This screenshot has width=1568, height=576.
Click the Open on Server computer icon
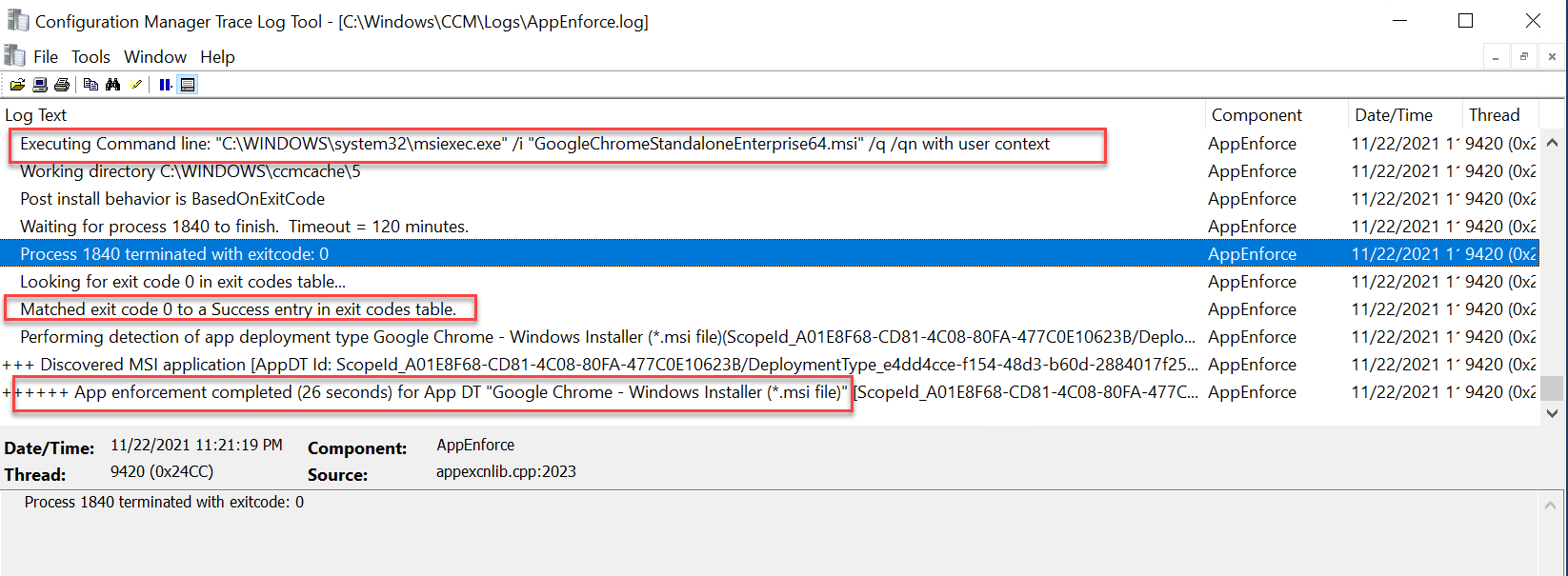point(40,85)
